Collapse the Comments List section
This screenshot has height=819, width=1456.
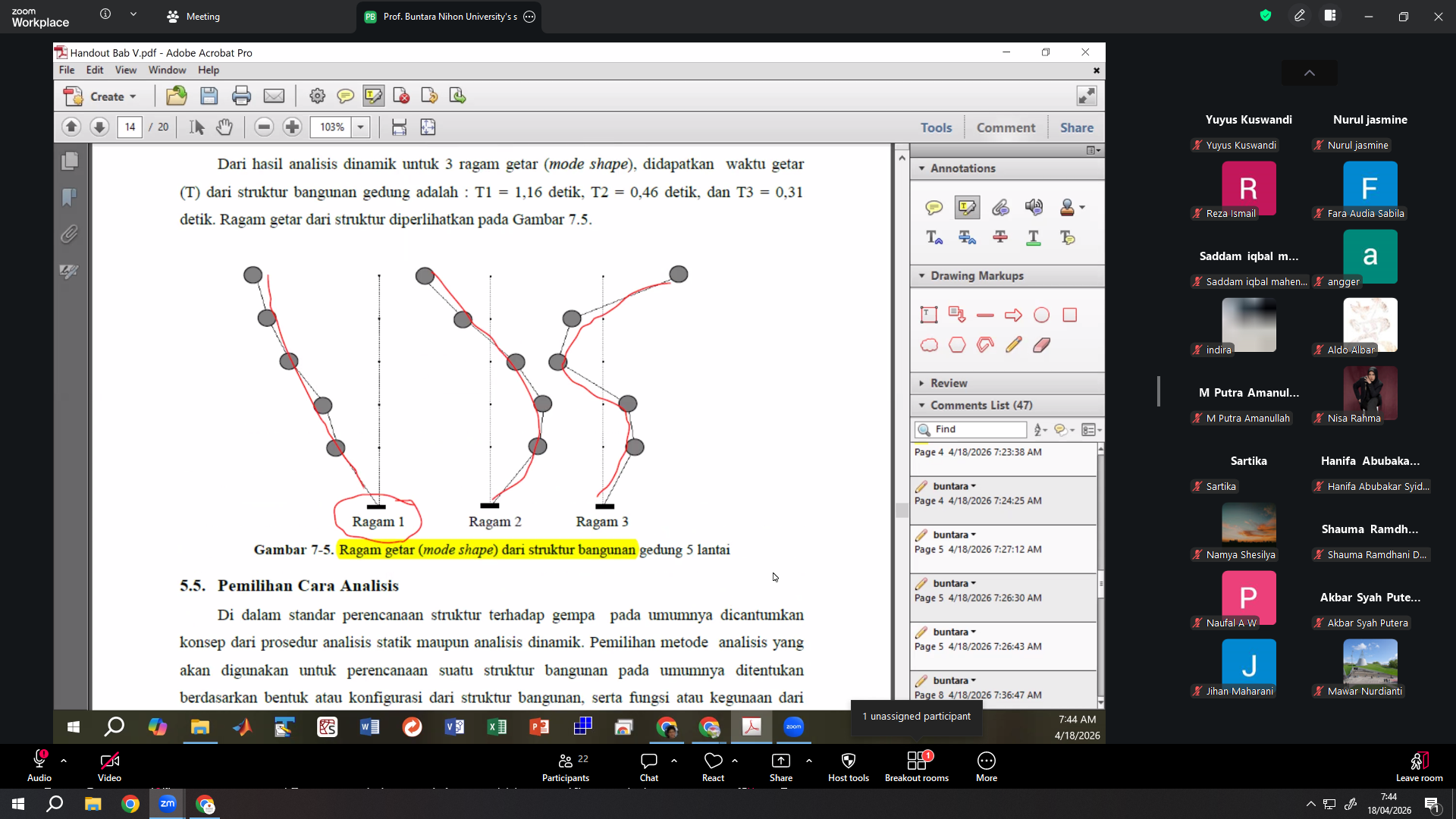click(x=921, y=406)
